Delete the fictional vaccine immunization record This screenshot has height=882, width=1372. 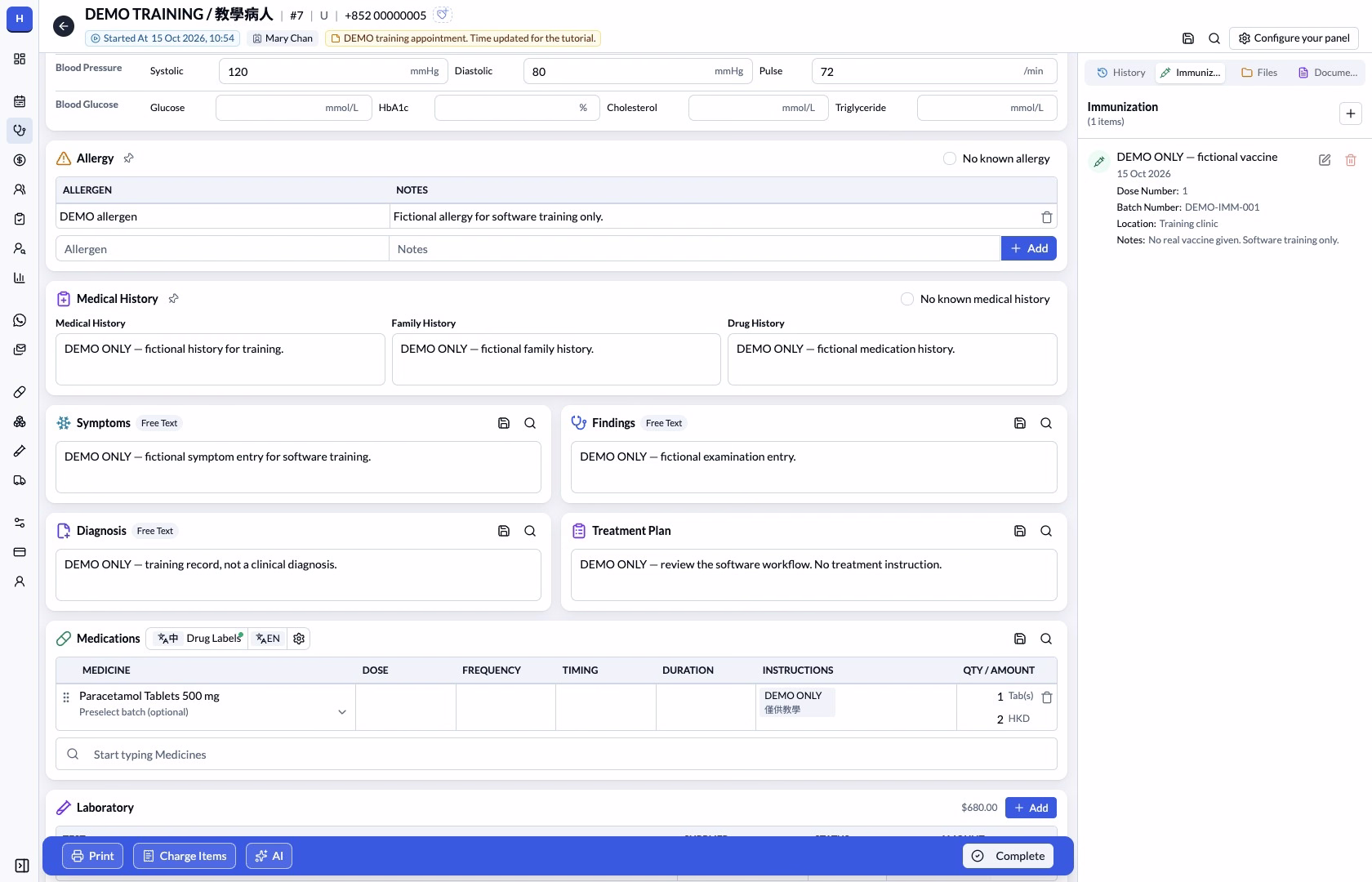[x=1351, y=160]
